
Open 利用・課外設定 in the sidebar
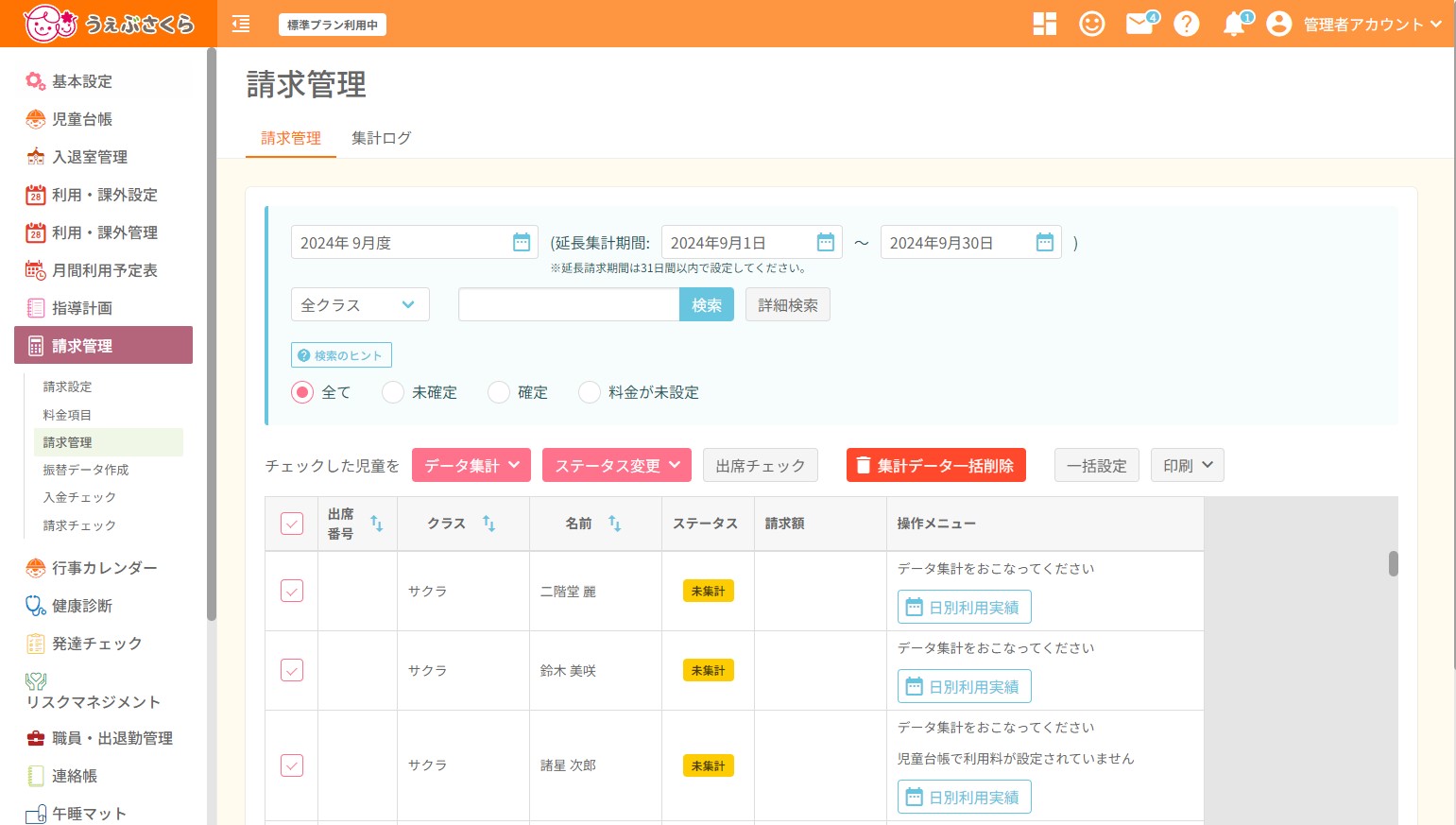104,195
